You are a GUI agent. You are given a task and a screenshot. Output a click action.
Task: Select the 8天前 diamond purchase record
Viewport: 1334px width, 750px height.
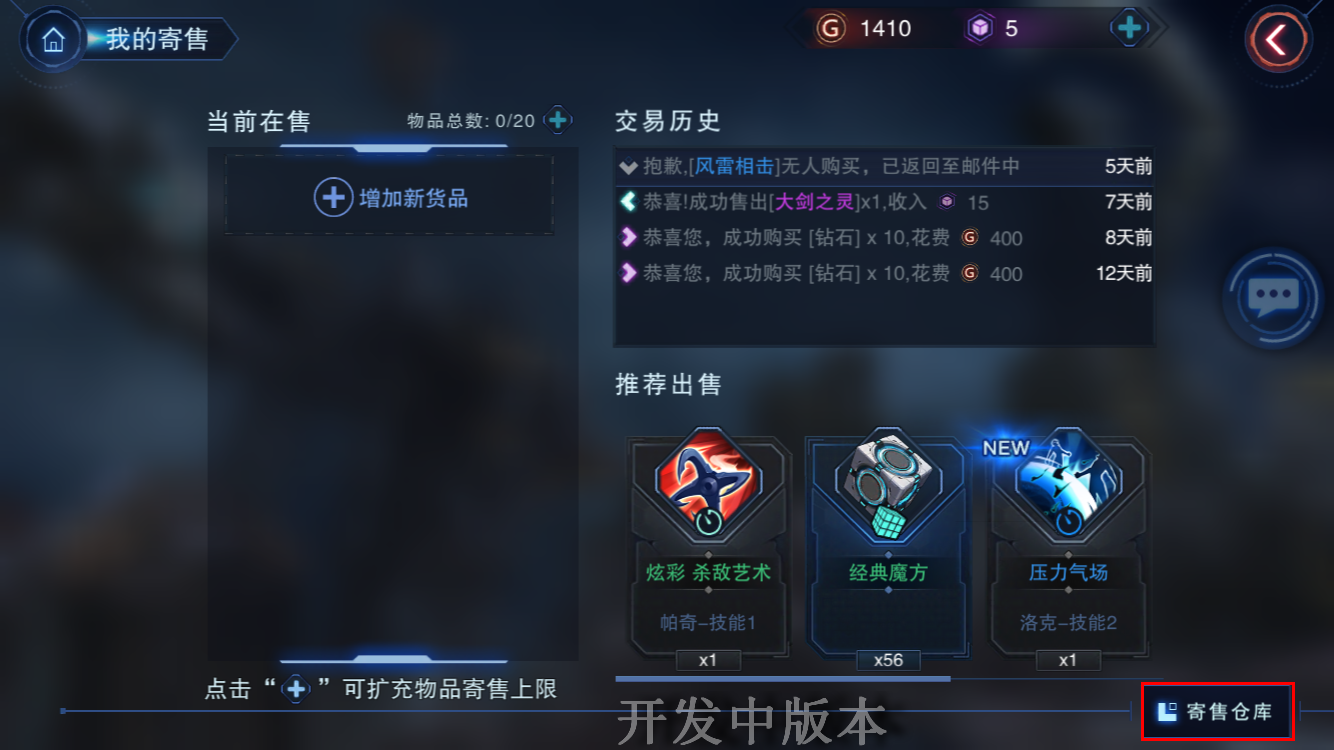pyautogui.click(x=885, y=238)
